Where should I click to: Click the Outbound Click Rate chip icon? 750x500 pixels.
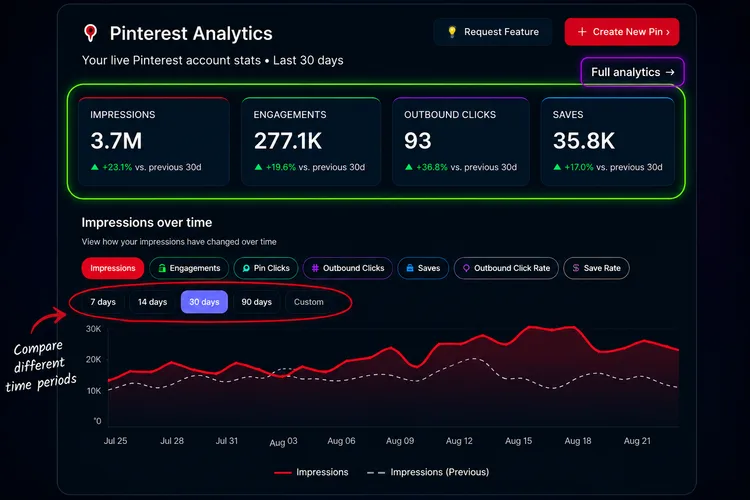pyautogui.click(x=466, y=268)
